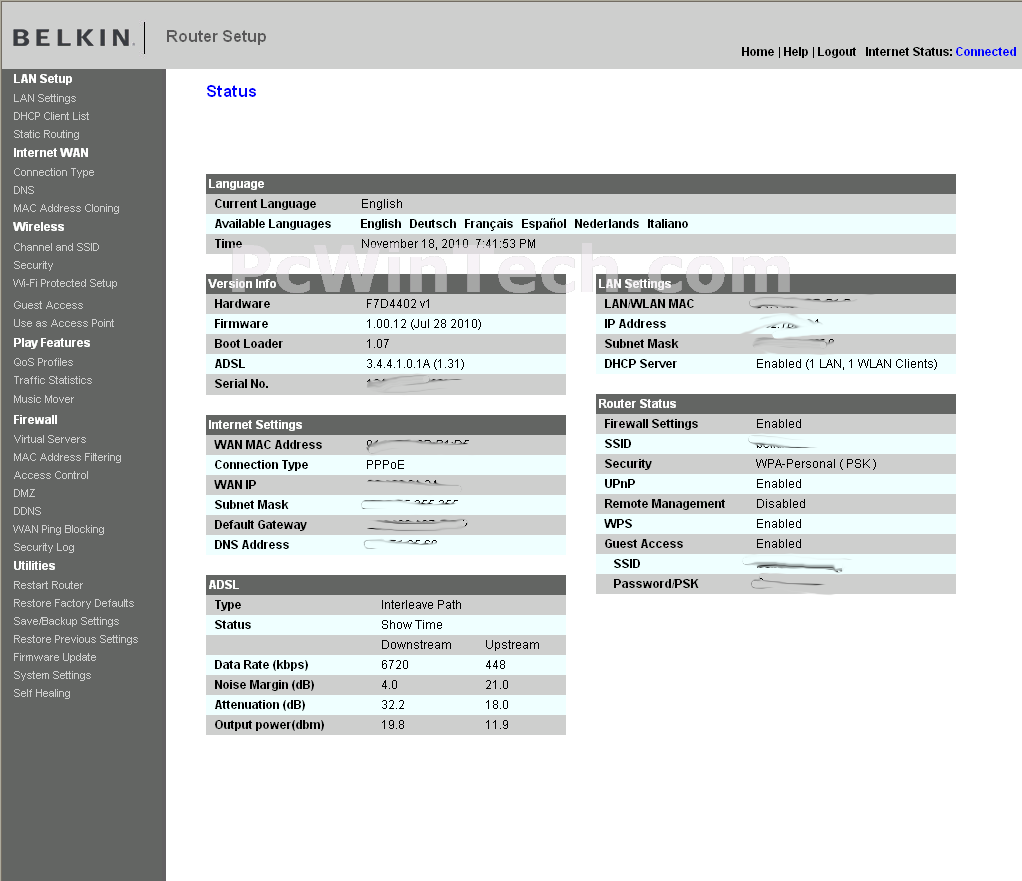Screen dimensions: 1022x881
Task: Click the PPPoE connection type value
Action: pos(385,465)
